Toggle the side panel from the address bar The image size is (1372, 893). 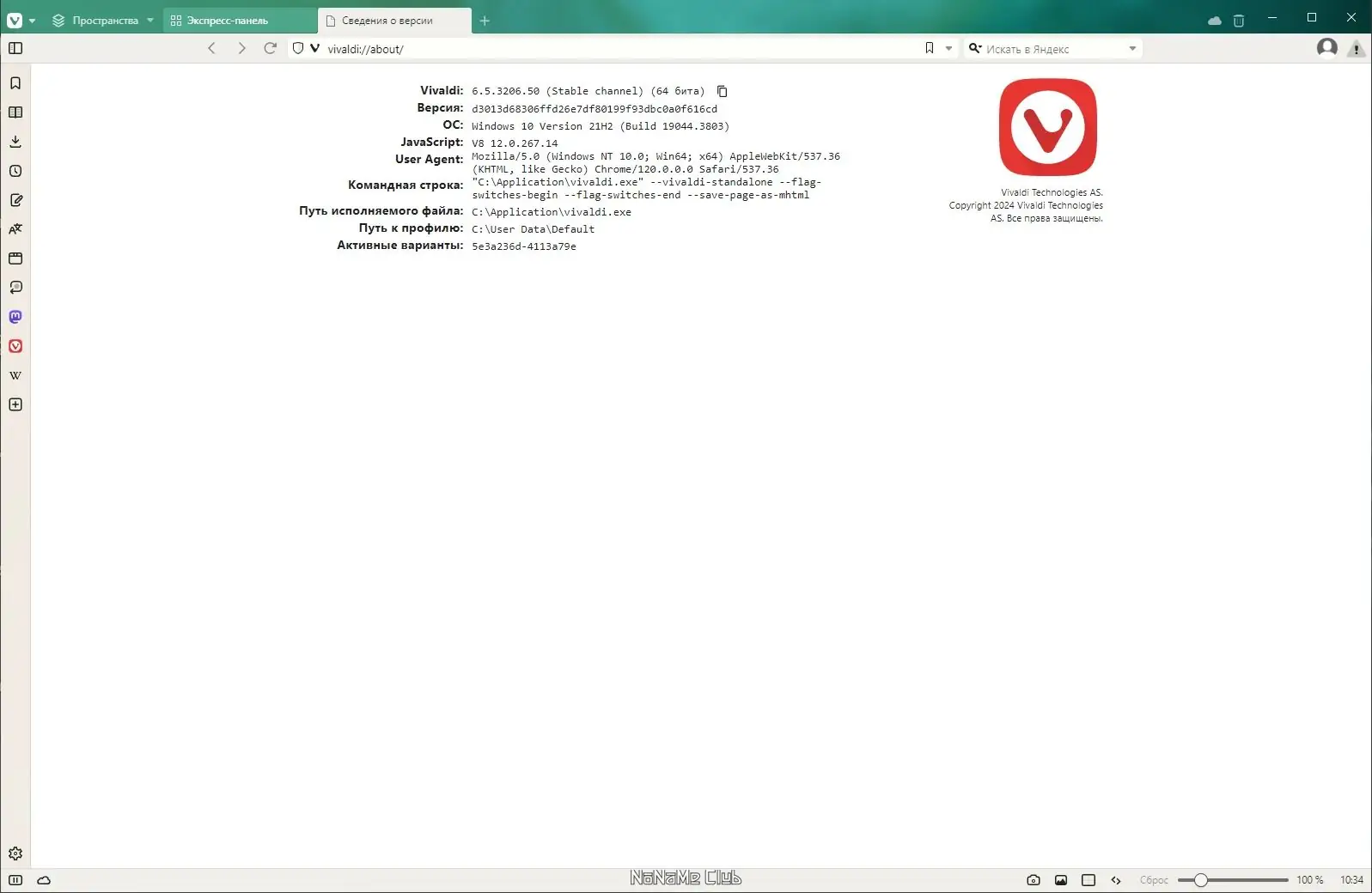click(x=15, y=48)
